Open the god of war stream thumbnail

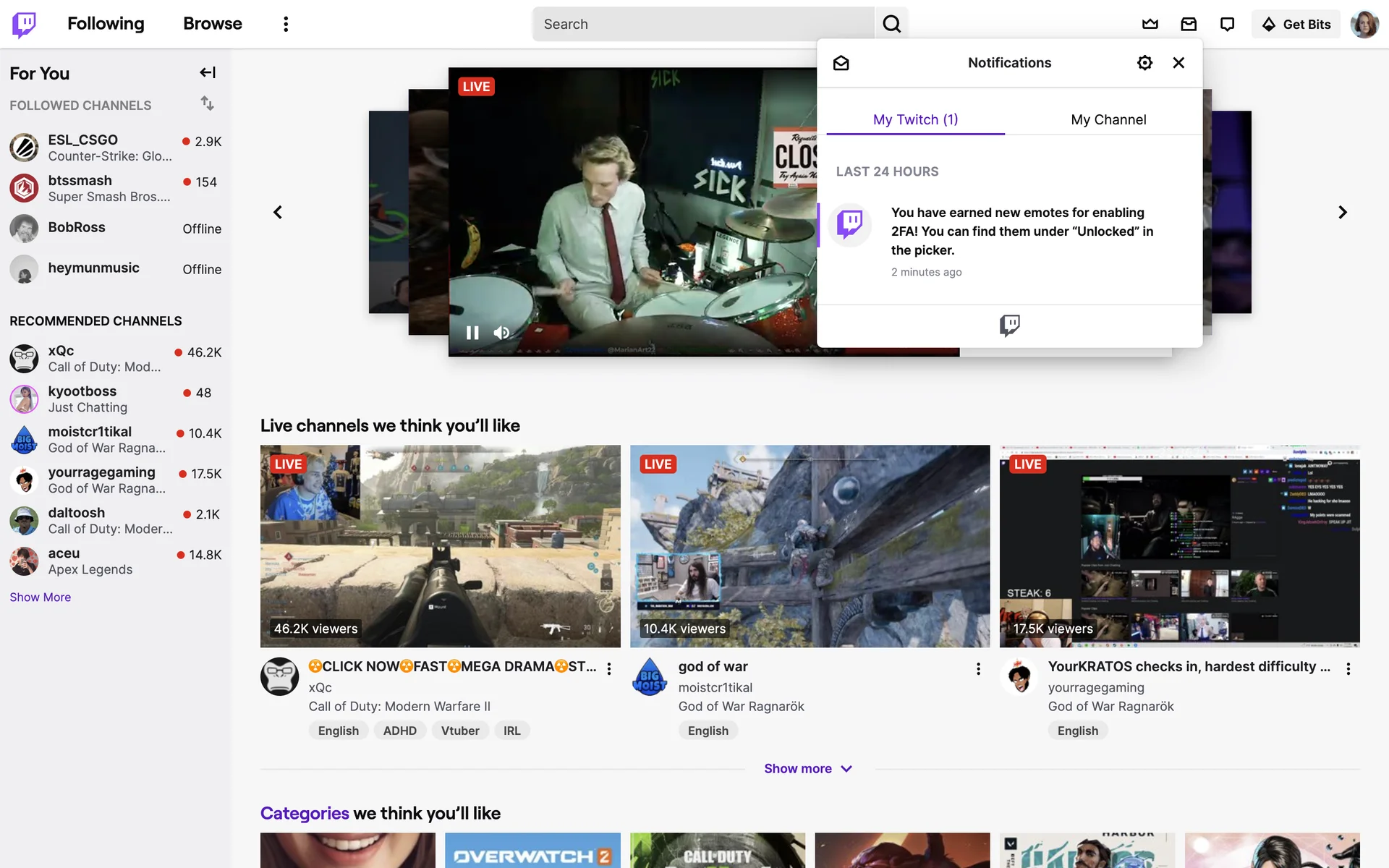[x=810, y=545]
